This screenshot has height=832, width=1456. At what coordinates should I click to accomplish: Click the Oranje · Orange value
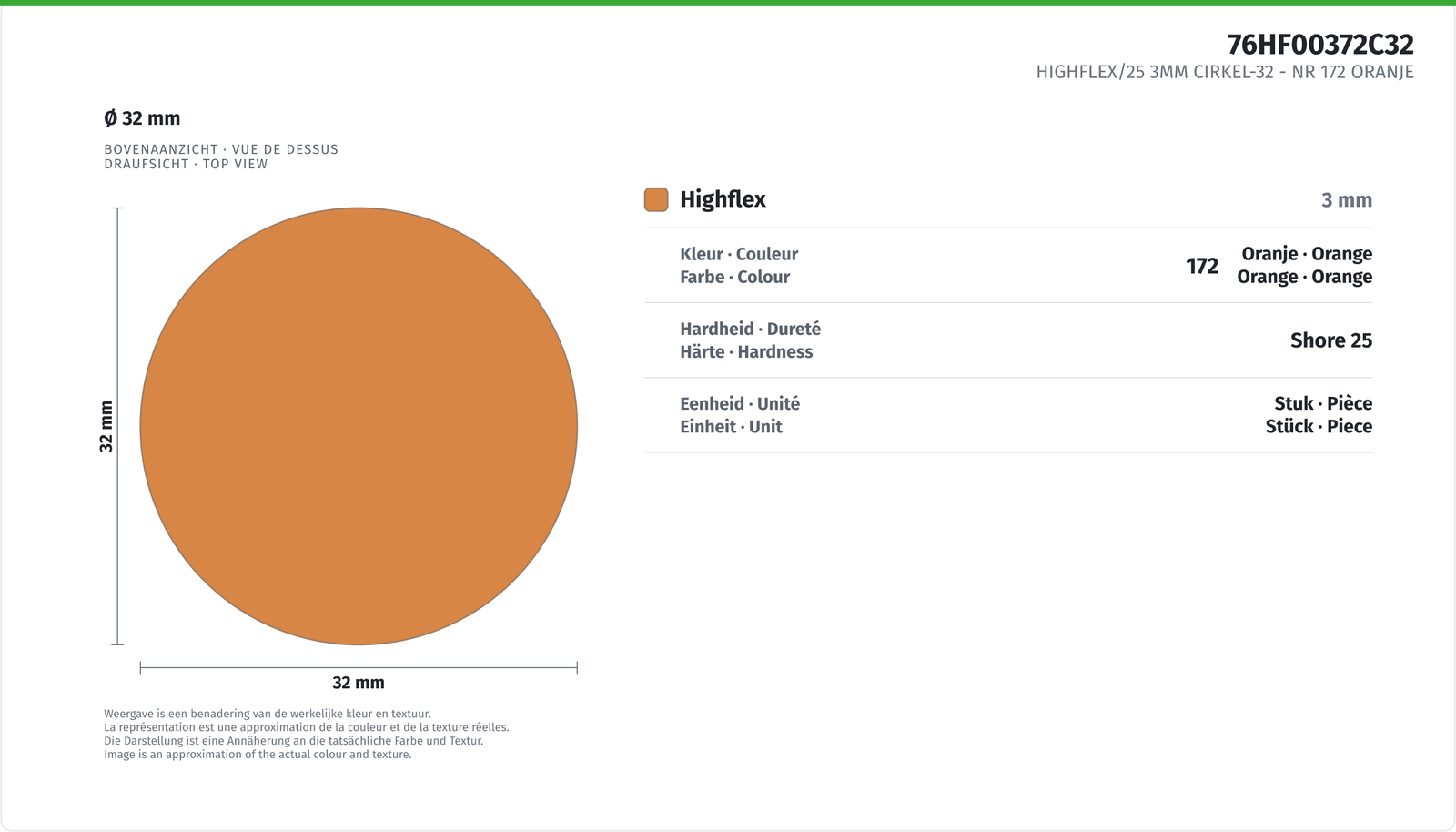click(1307, 254)
